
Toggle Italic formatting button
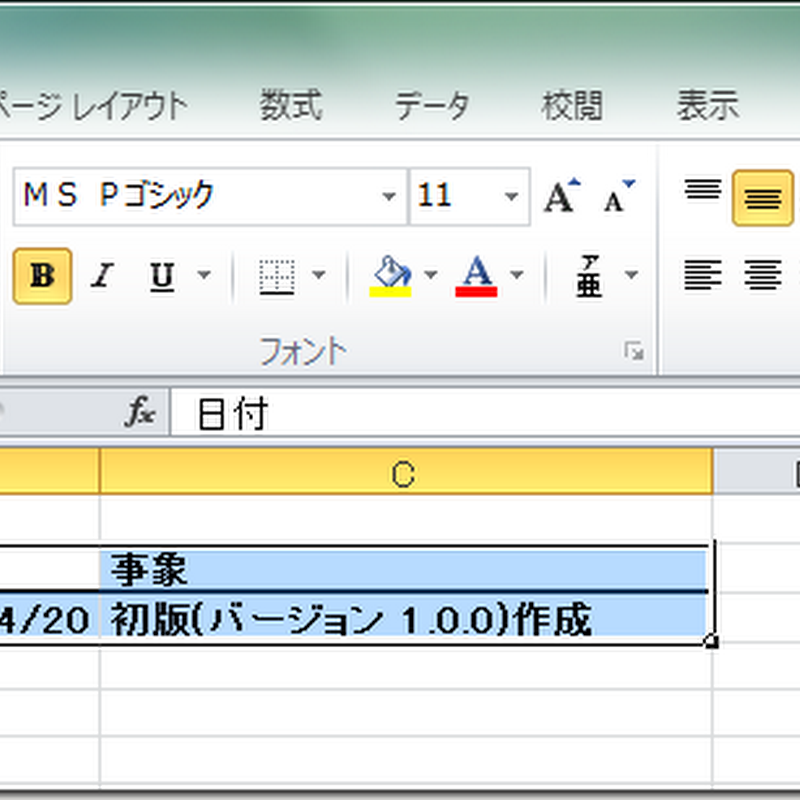103,276
